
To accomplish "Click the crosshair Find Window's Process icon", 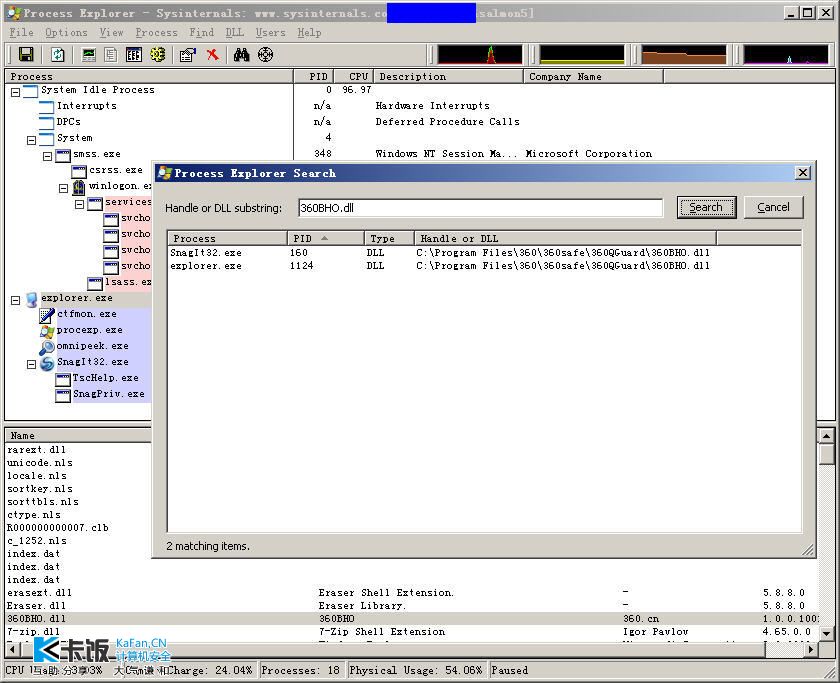I will 265,54.
